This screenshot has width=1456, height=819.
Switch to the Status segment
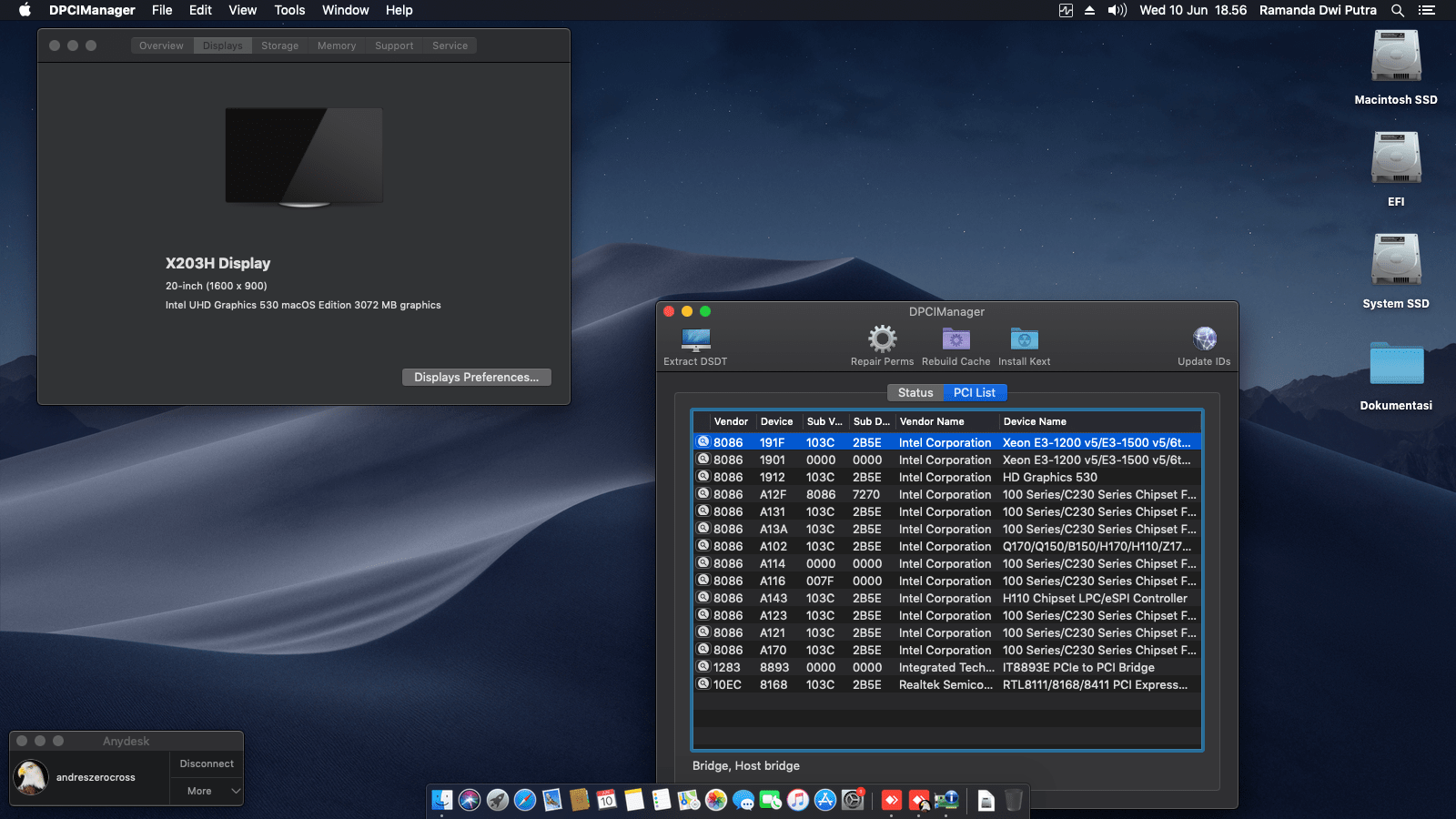tap(915, 393)
